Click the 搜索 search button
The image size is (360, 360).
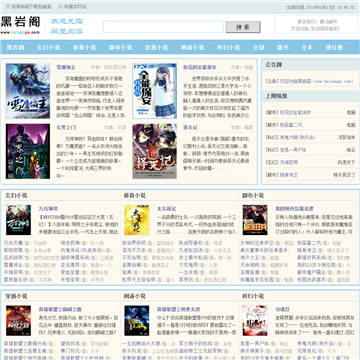click(x=243, y=27)
